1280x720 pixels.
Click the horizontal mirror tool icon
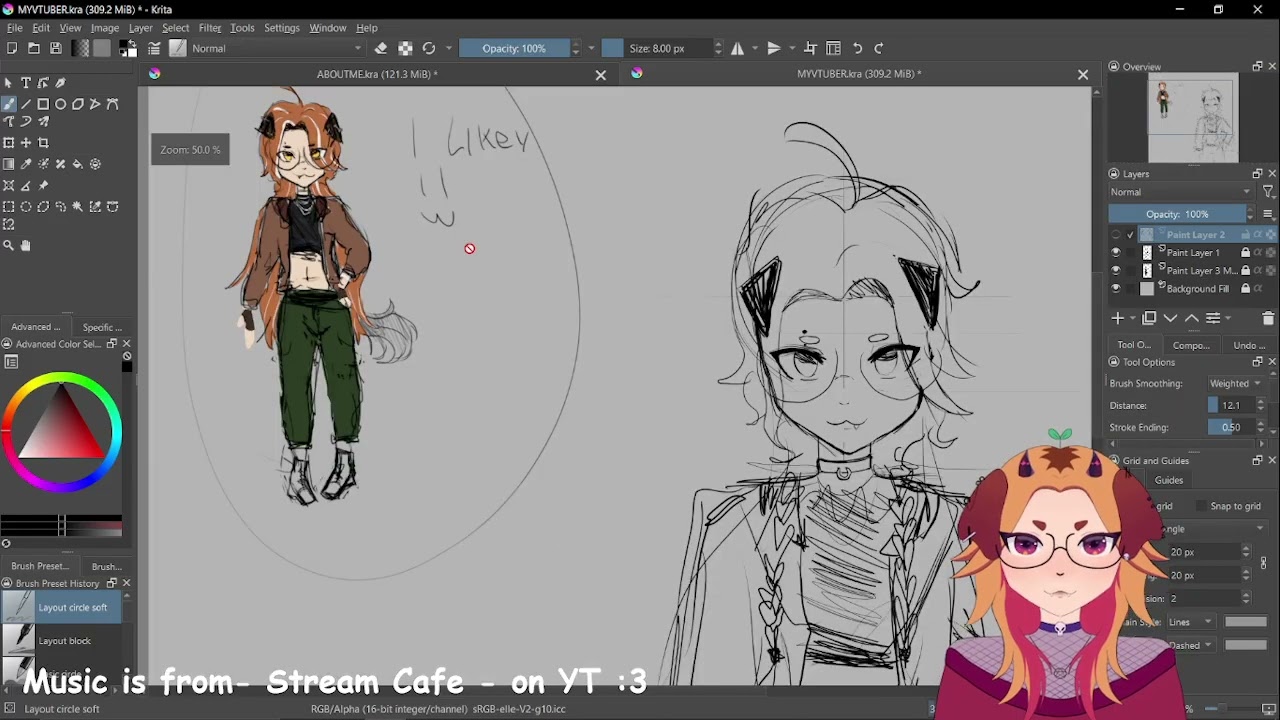(x=738, y=48)
